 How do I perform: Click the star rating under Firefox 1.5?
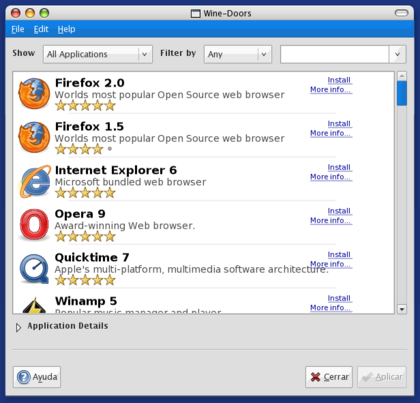(84, 149)
